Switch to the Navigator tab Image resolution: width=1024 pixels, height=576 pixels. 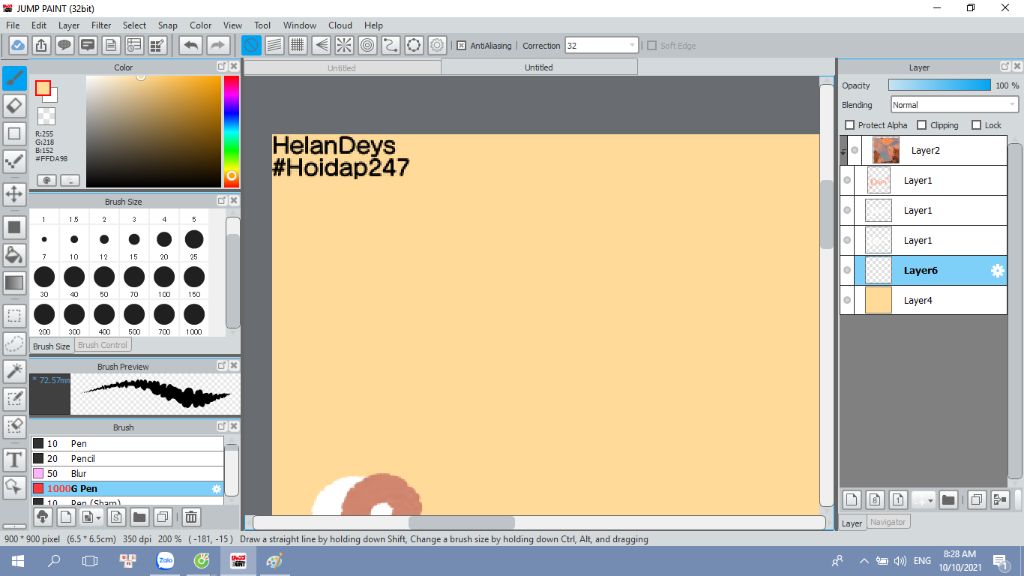click(x=888, y=522)
